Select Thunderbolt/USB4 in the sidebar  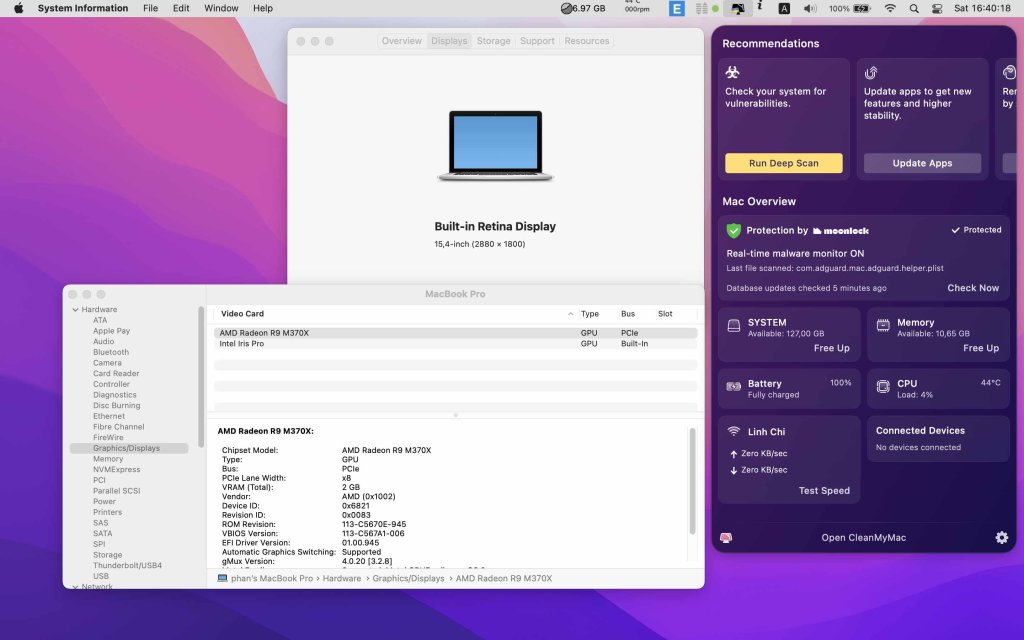pyautogui.click(x=127, y=566)
